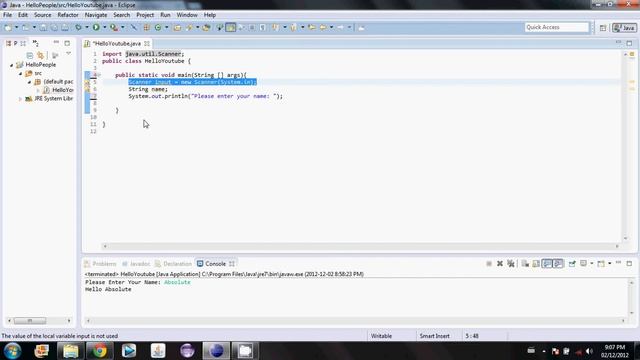Click the Open Console icon
The width and height of the screenshot is (640, 360).
[x=601, y=264]
